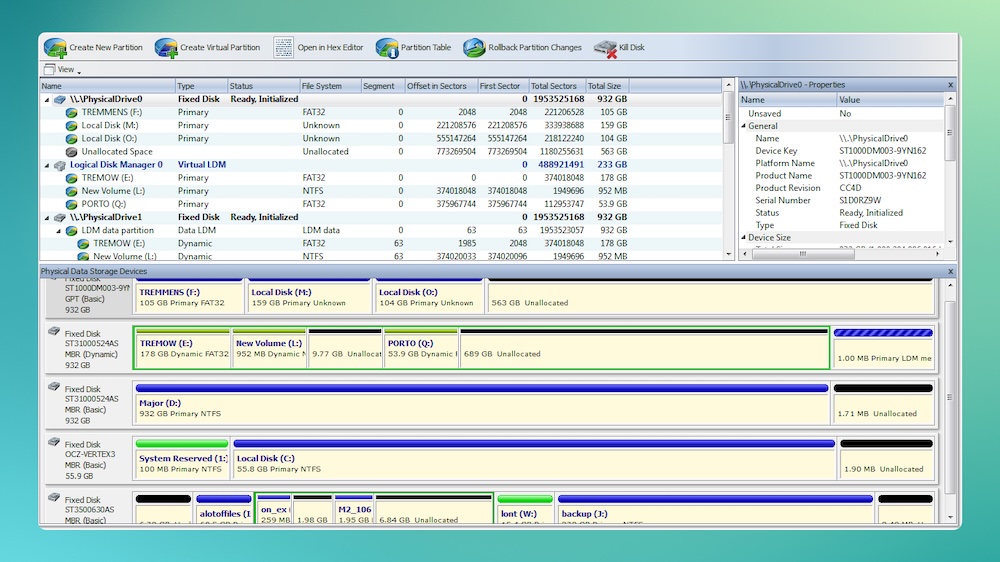The image size is (1000, 562).
Task: Close the PhysicalDrive0 Properties panel
Action: (950, 85)
